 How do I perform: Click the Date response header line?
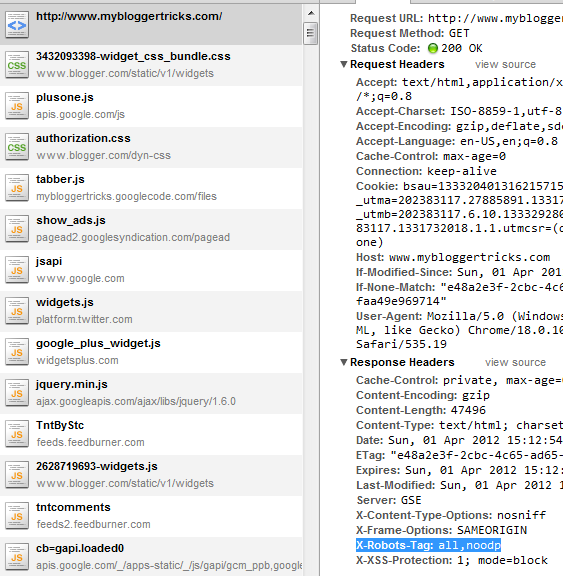tap(459, 440)
